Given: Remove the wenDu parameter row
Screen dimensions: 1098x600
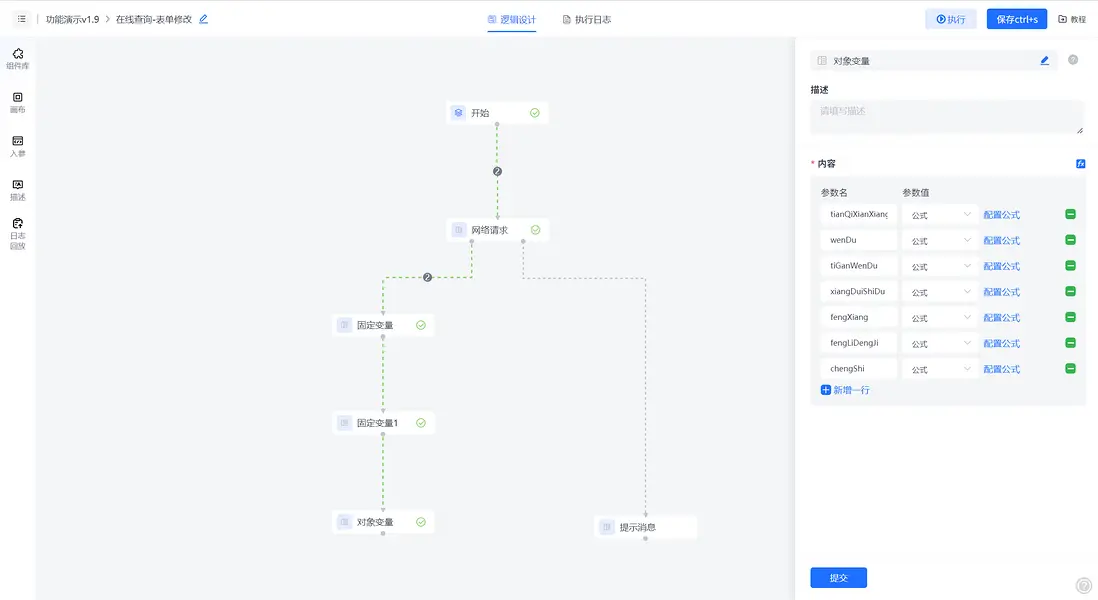Looking at the screenshot, I should pos(1070,240).
